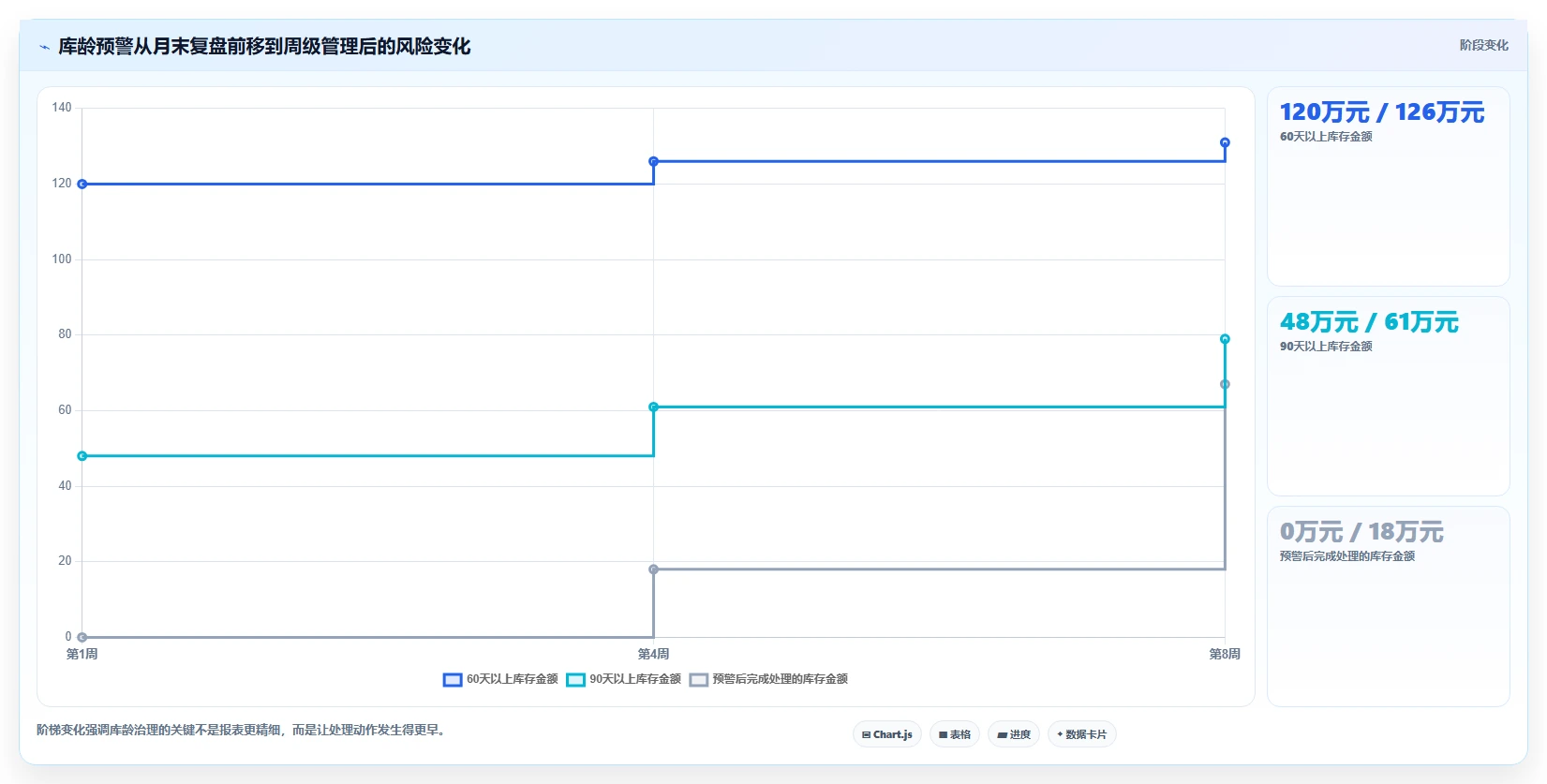This screenshot has width=1547, height=784.
Task: Select the 第4周 blue point at 126
Action: pyautogui.click(x=653, y=161)
